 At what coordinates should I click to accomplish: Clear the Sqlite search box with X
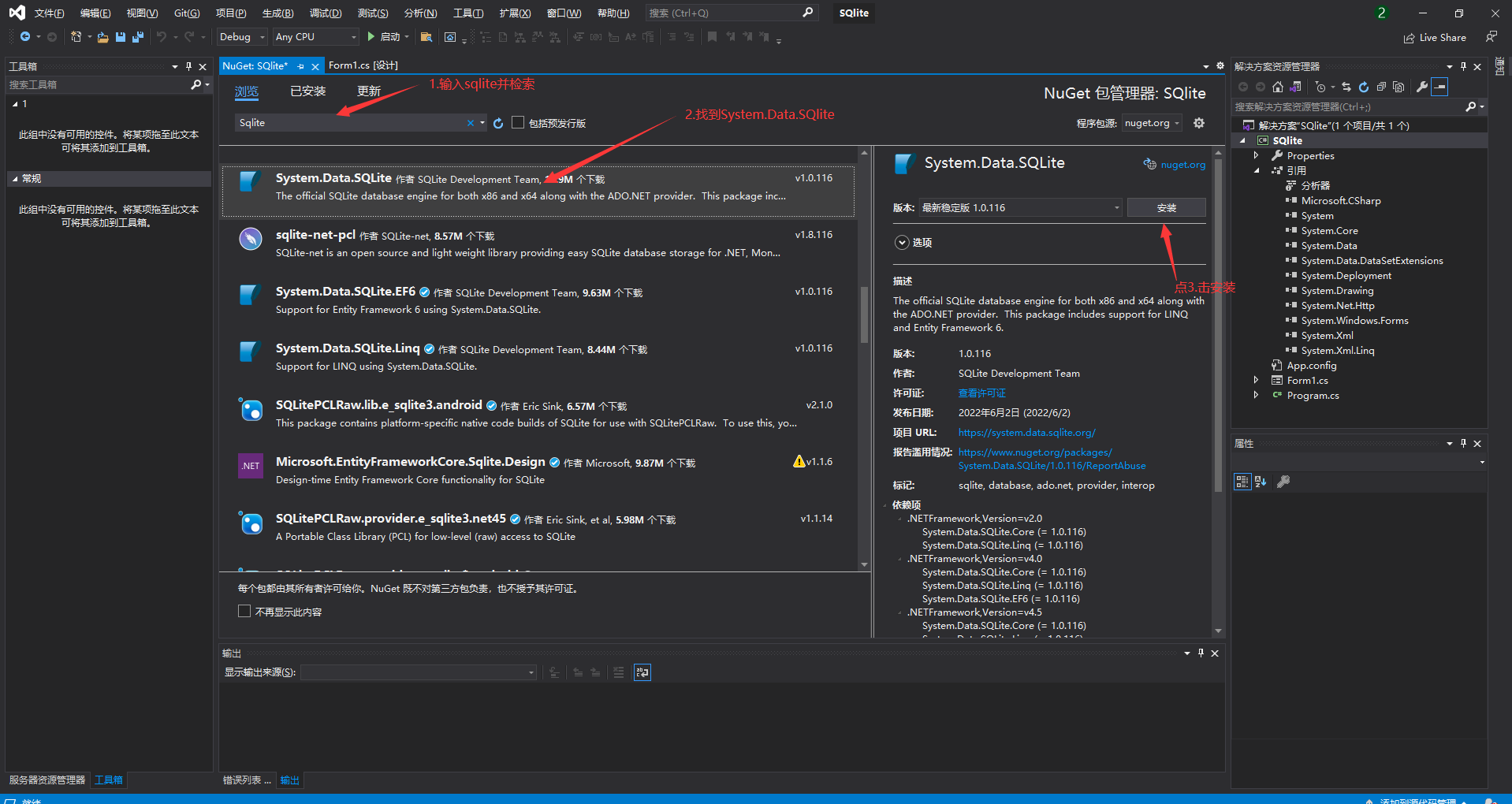[471, 123]
